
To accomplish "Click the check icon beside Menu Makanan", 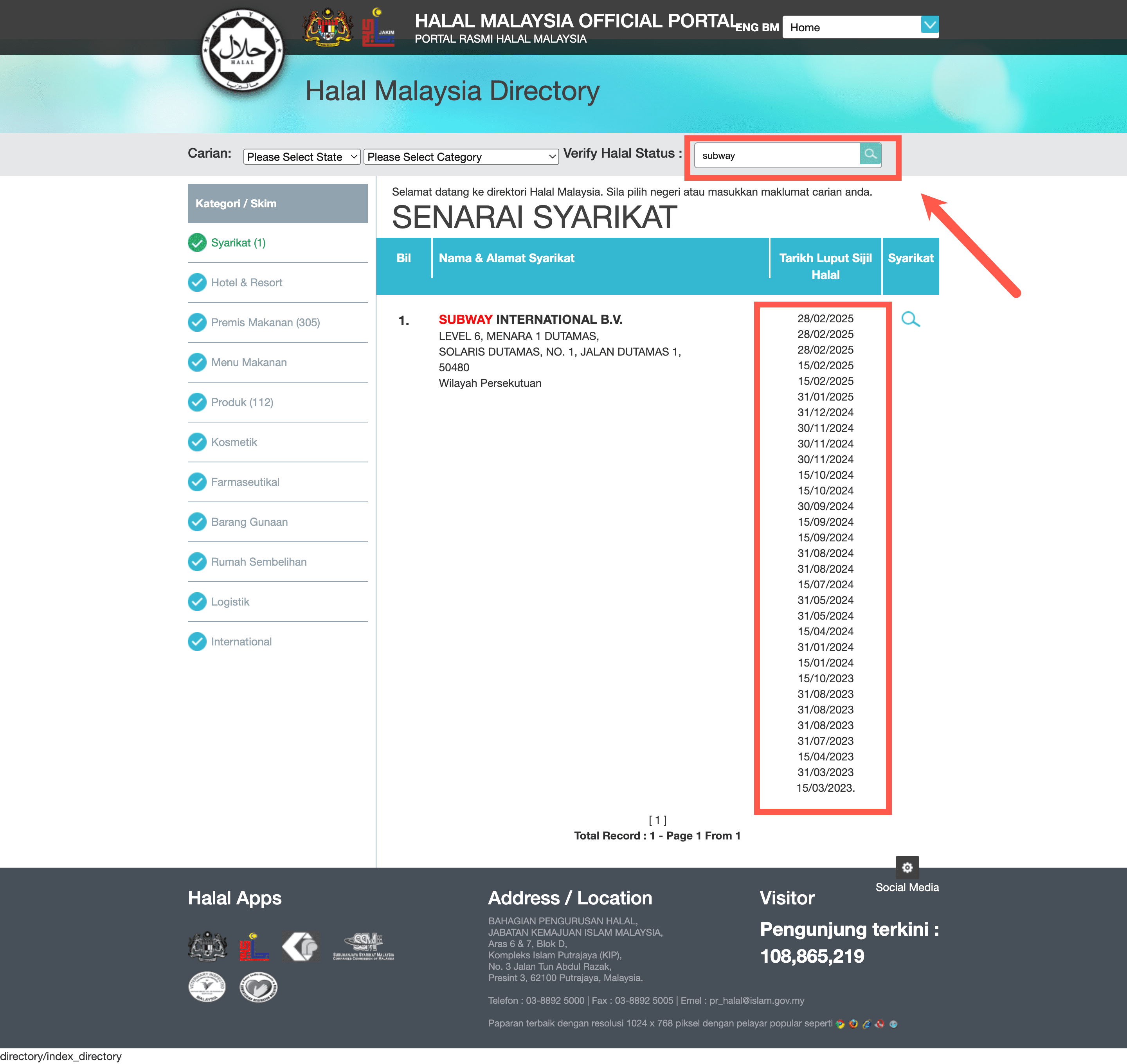I will click(x=197, y=362).
